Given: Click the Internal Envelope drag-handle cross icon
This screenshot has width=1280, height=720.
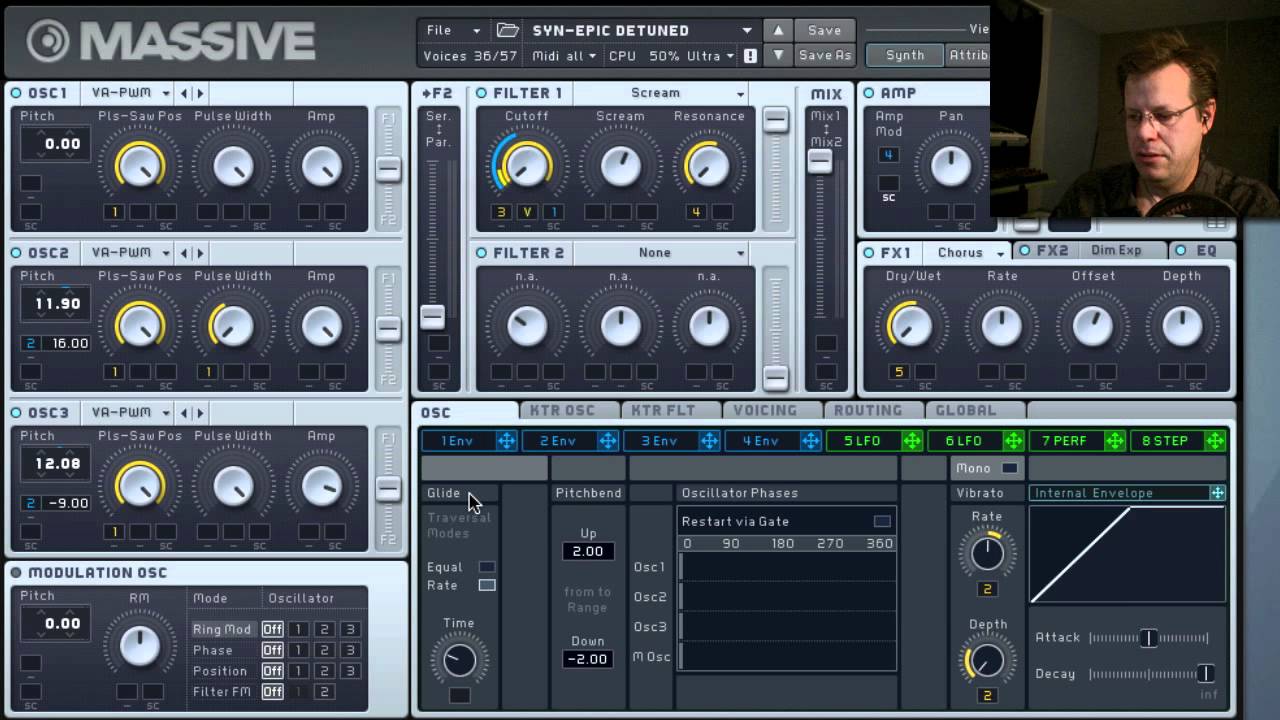Looking at the screenshot, I should tap(1217, 493).
